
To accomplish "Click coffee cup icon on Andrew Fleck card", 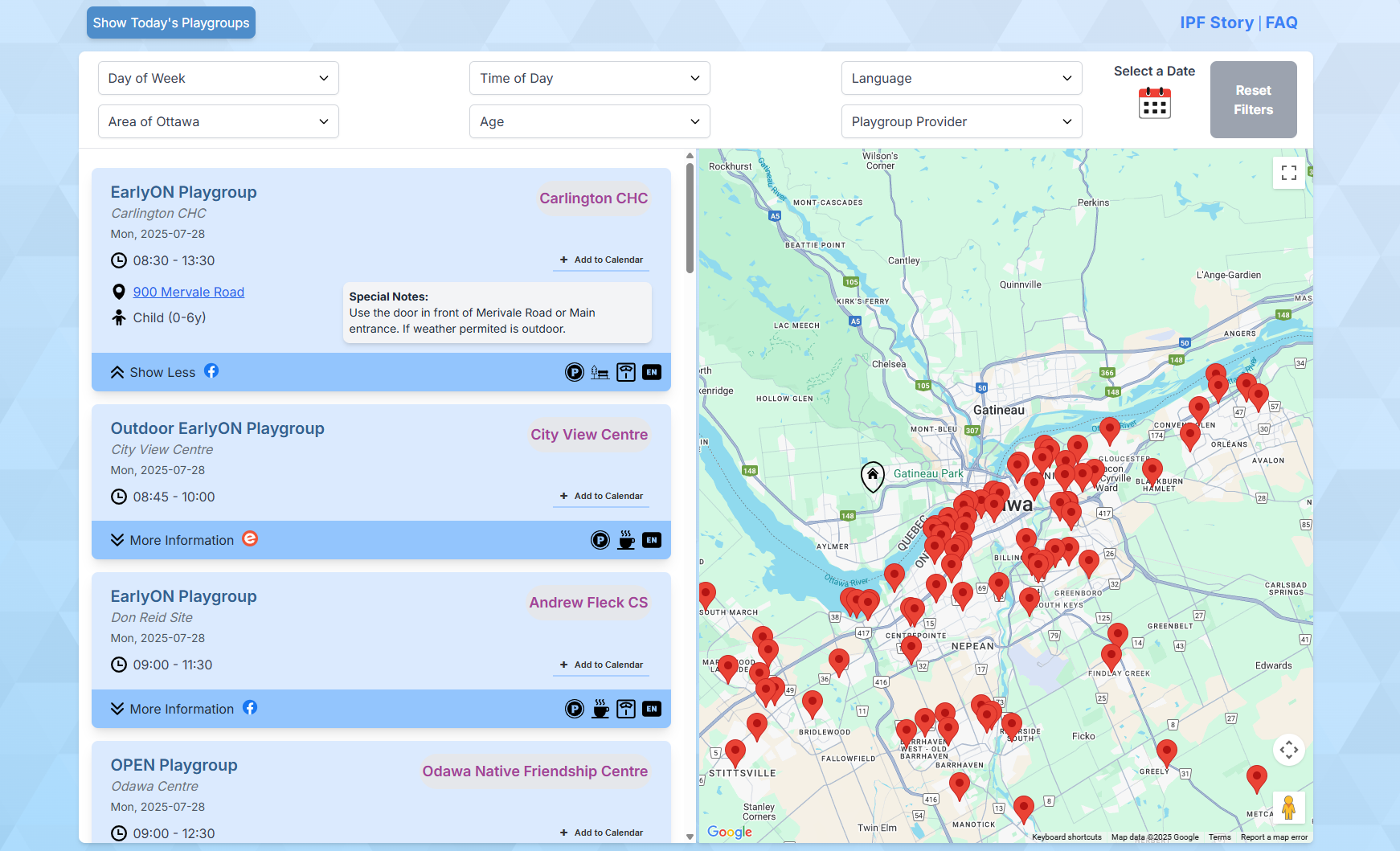I will coord(600,709).
